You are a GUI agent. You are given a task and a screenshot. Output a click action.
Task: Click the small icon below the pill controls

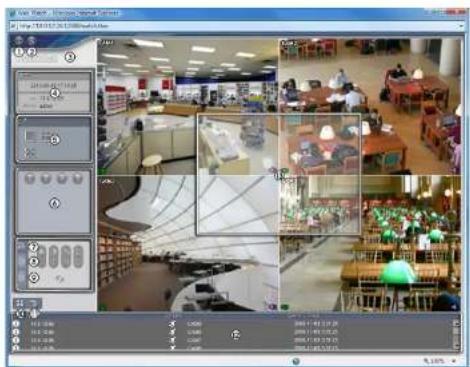[x=60, y=278]
